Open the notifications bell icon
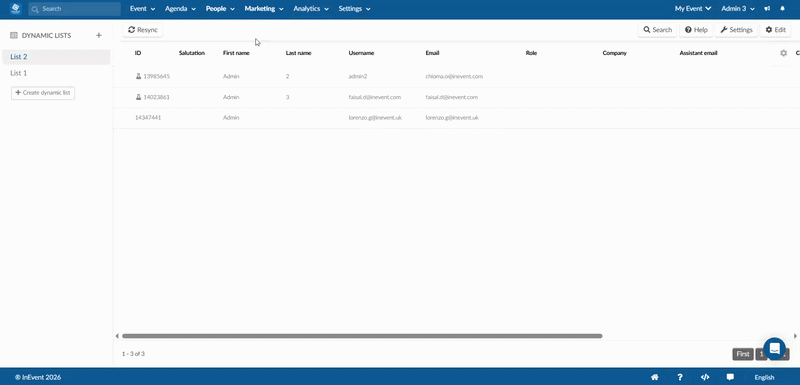This screenshot has width=800, height=385. (783, 9)
